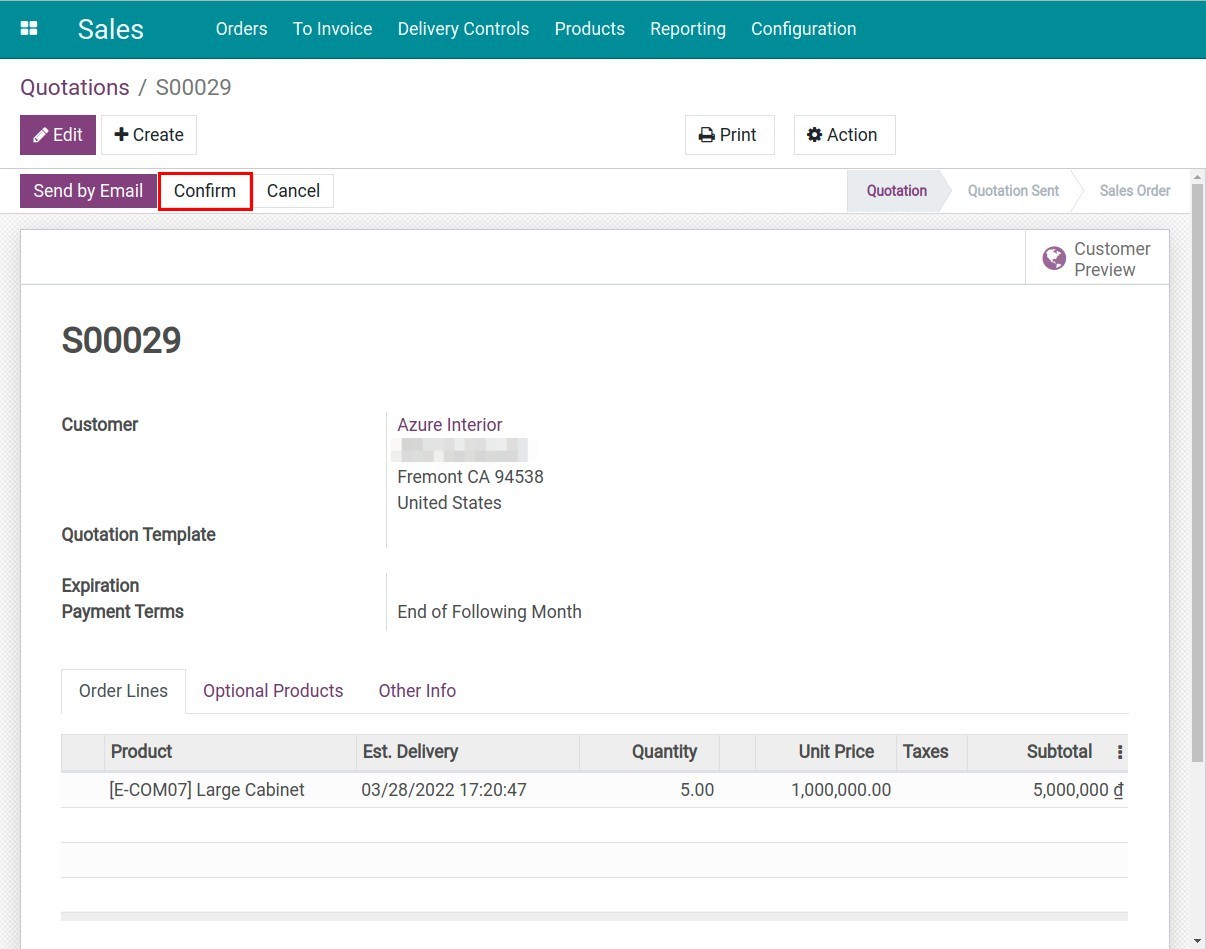Open the Products menu
Viewport: 1206px width, 949px height.
click(x=590, y=29)
